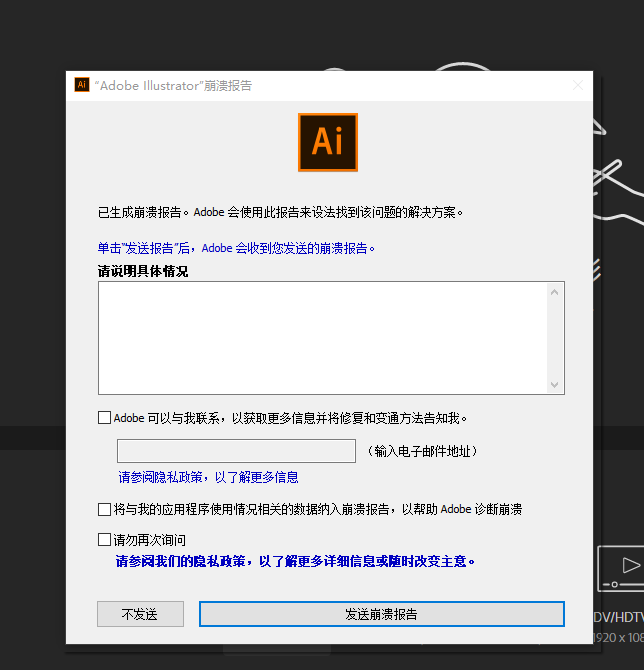Click the email address input field

[x=236, y=451]
